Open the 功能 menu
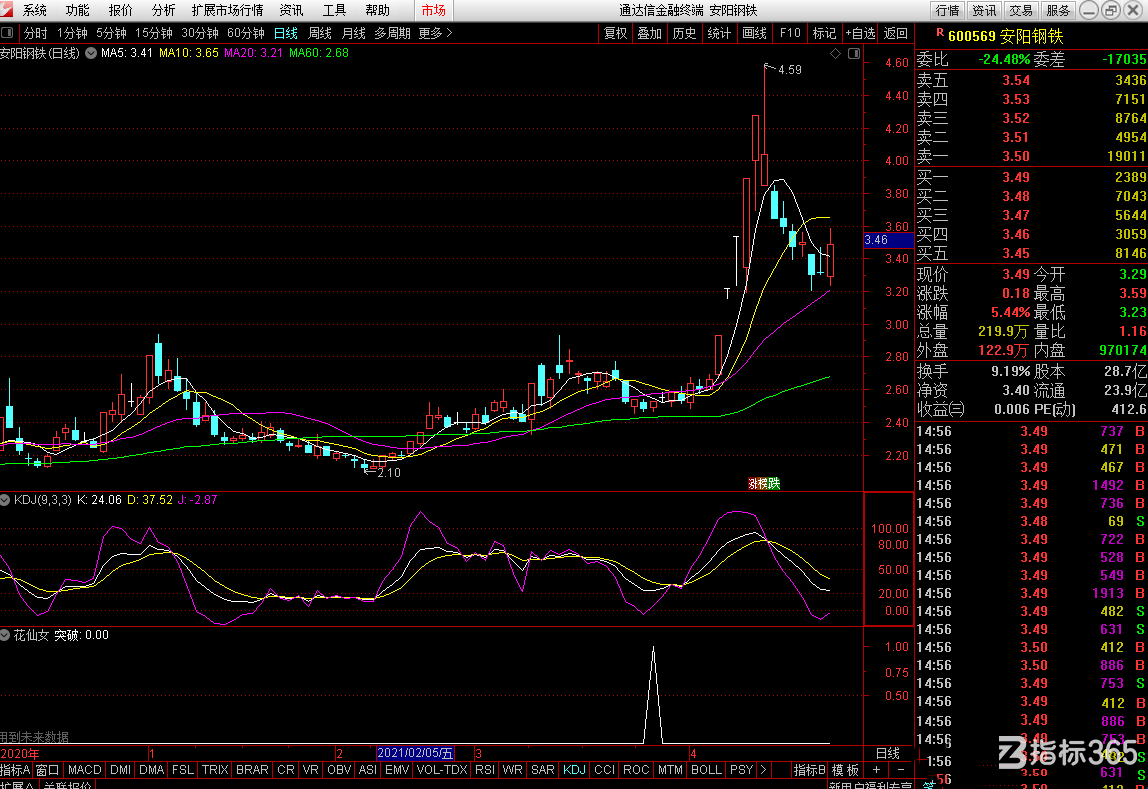1148x789 pixels. point(78,10)
